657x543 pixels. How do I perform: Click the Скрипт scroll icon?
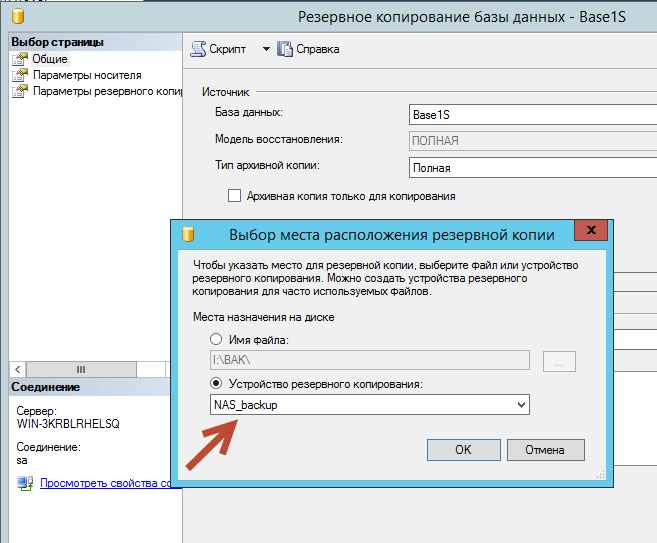pos(198,49)
